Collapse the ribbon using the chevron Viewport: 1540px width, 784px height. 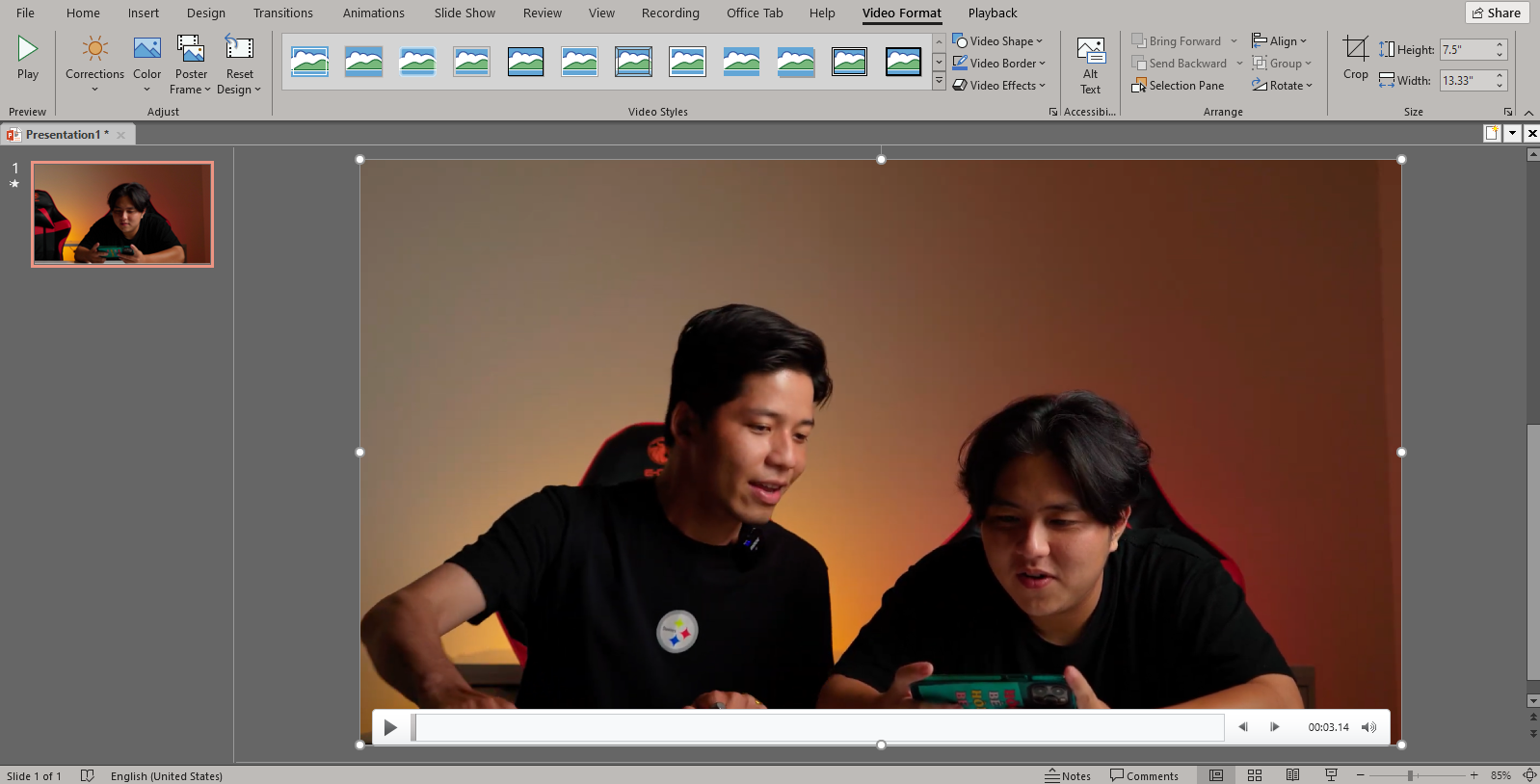tap(1528, 113)
